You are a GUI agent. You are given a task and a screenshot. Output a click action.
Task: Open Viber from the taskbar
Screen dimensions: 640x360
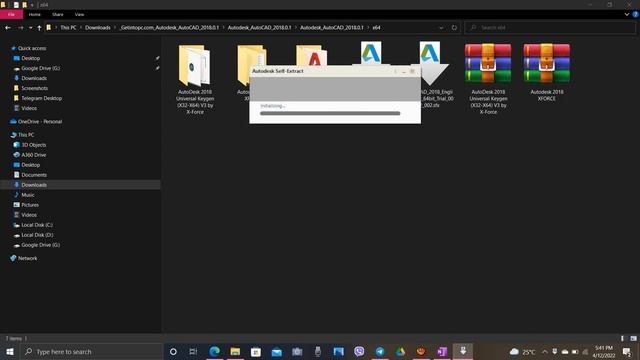point(359,351)
